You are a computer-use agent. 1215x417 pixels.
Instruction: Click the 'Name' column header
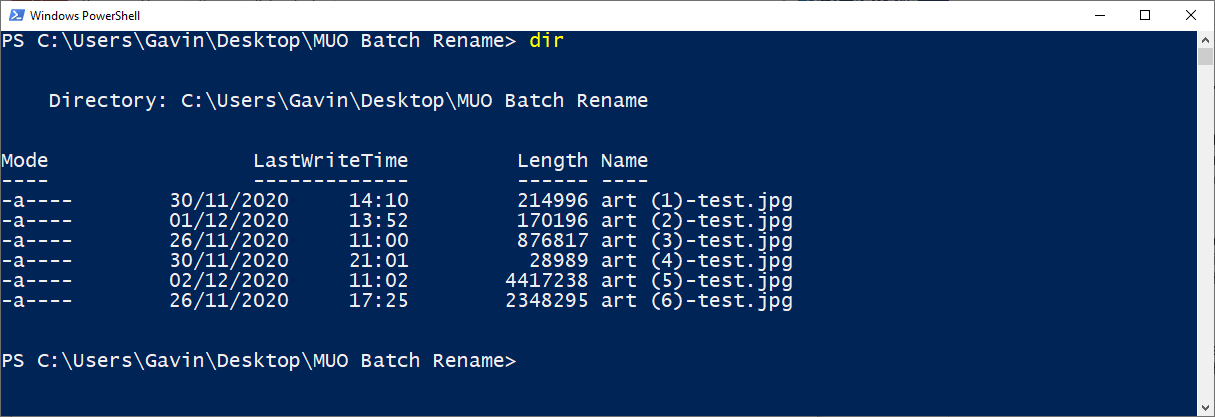(x=624, y=160)
